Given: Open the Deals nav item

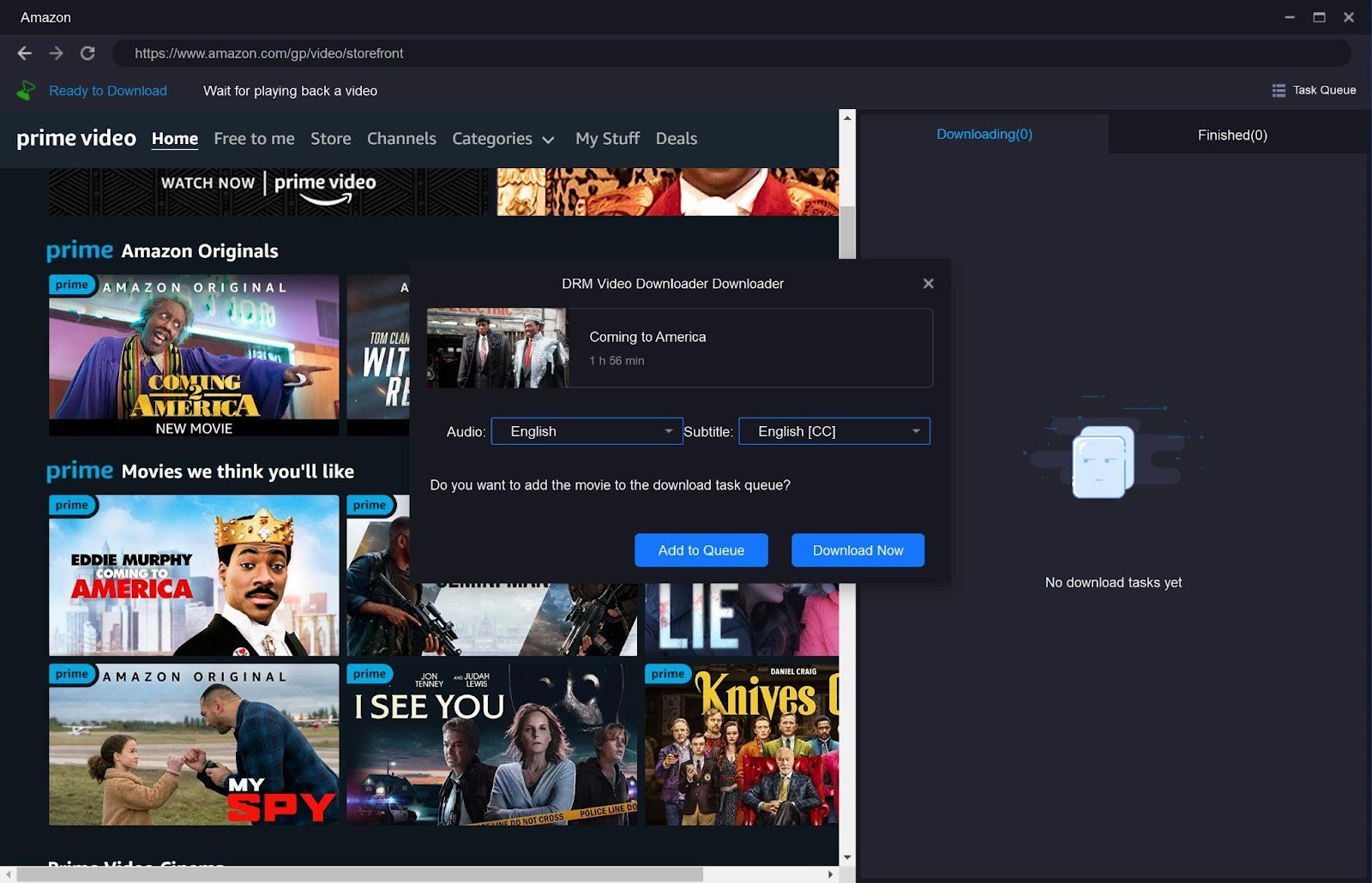Looking at the screenshot, I should pos(677,138).
